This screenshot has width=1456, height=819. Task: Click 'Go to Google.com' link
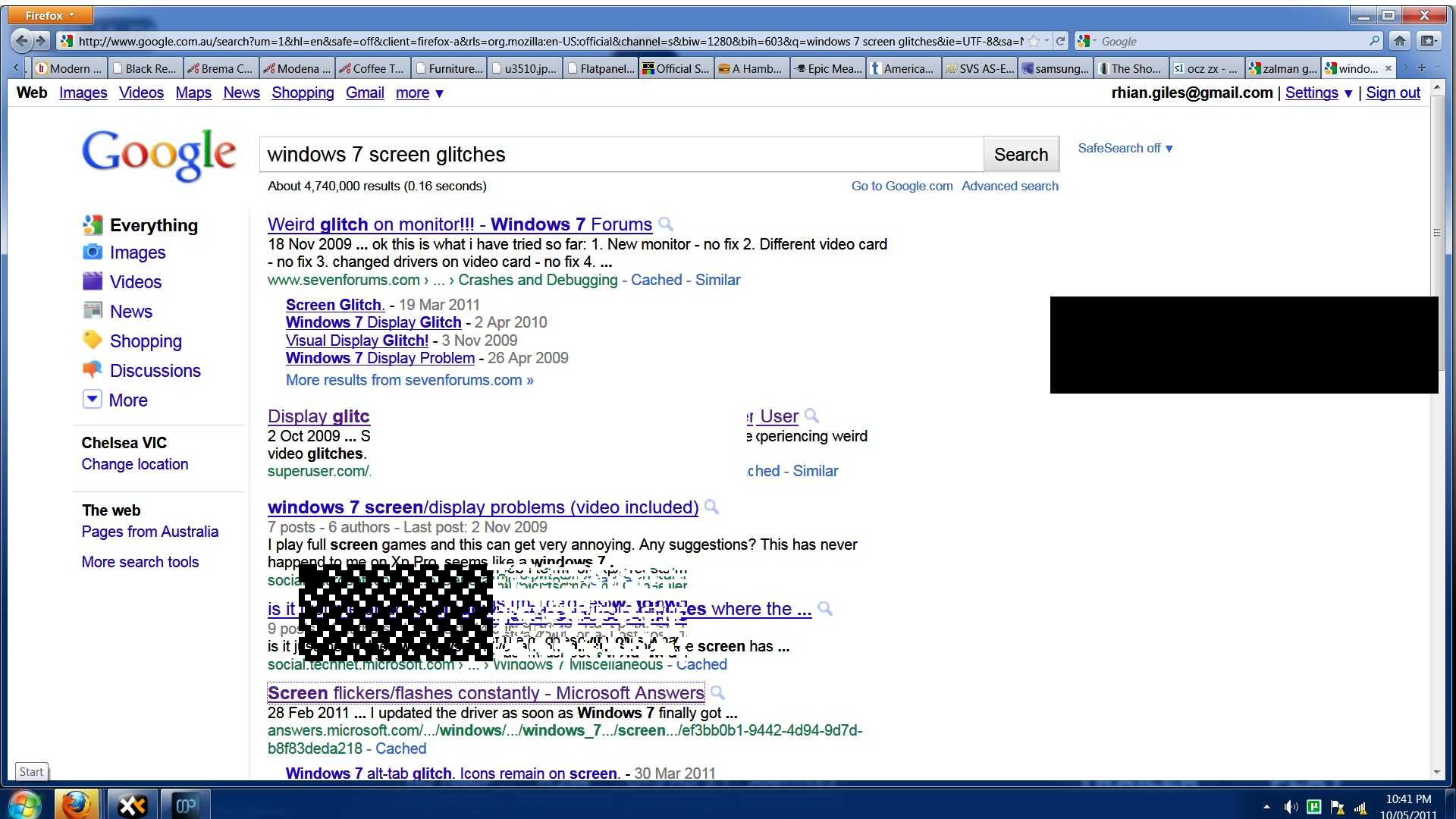(x=902, y=186)
